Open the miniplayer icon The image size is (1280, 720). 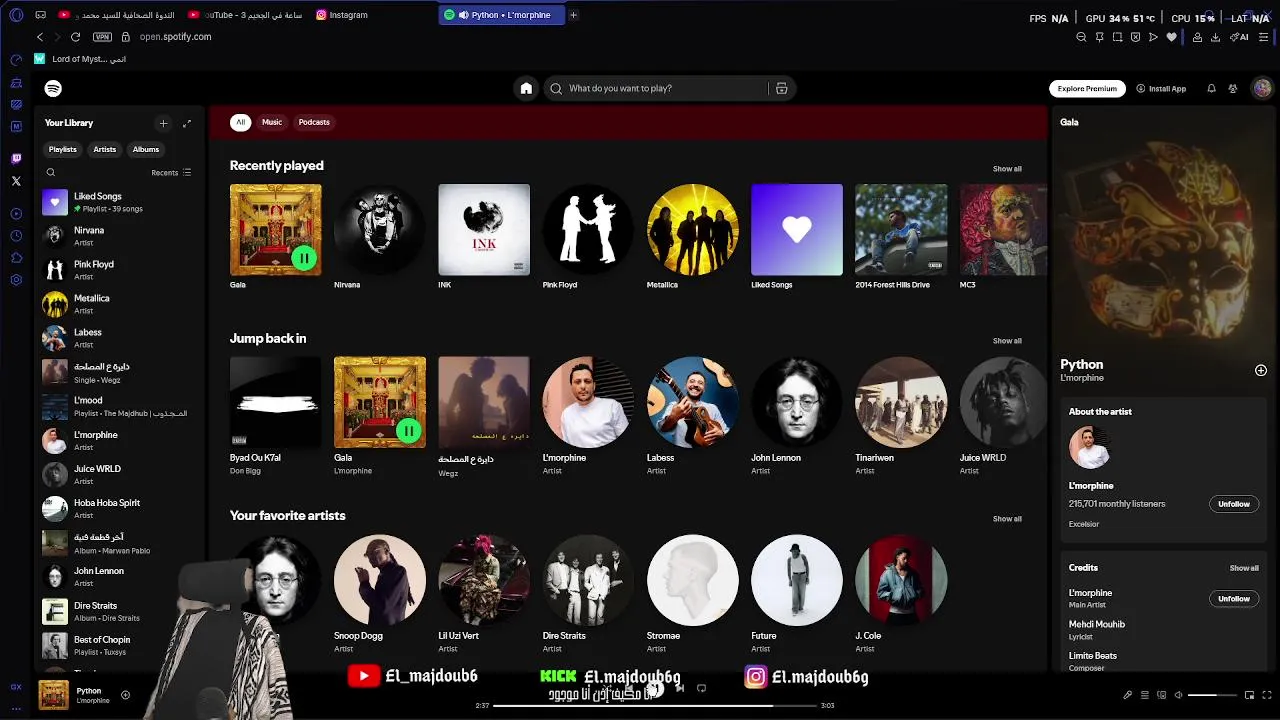1249,695
